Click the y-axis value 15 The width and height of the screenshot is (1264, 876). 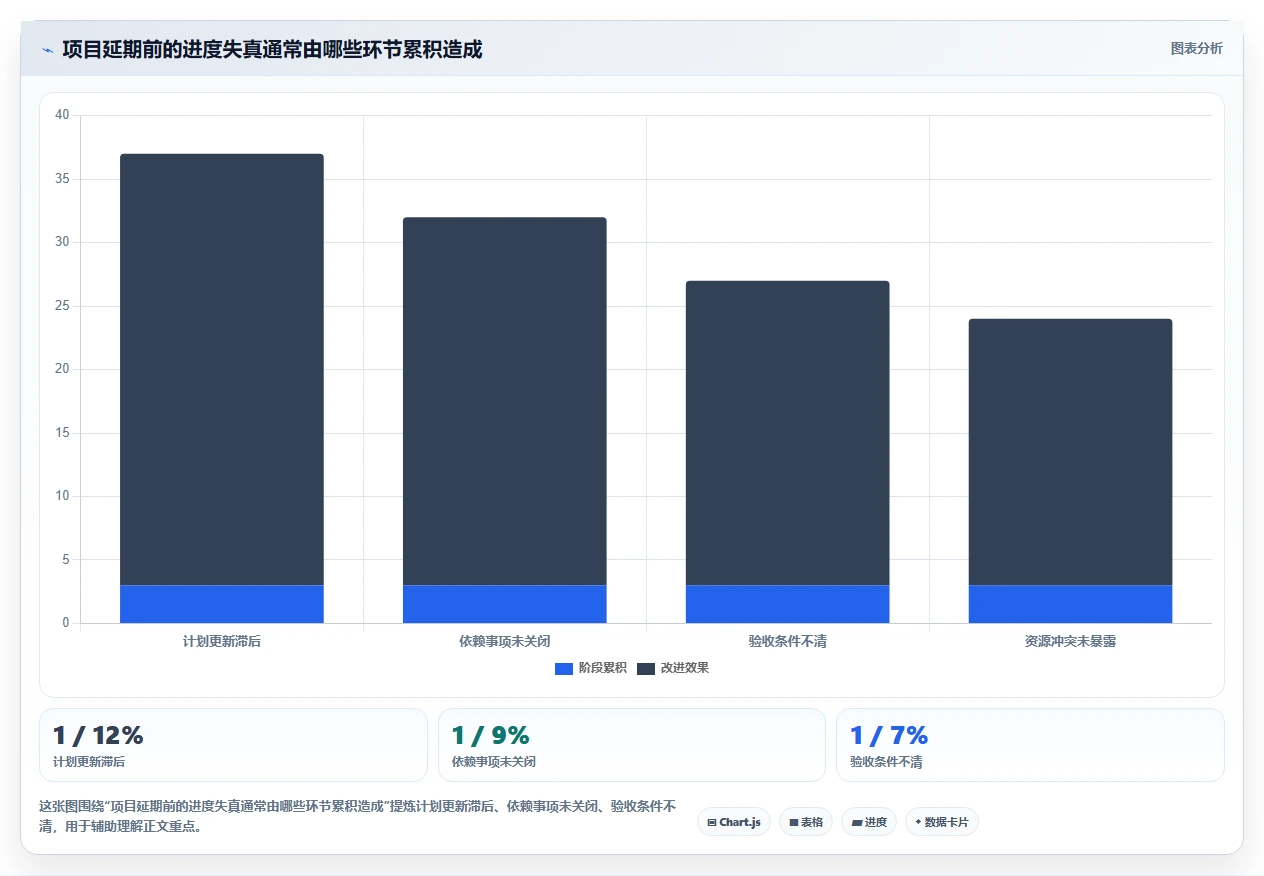[x=62, y=433]
